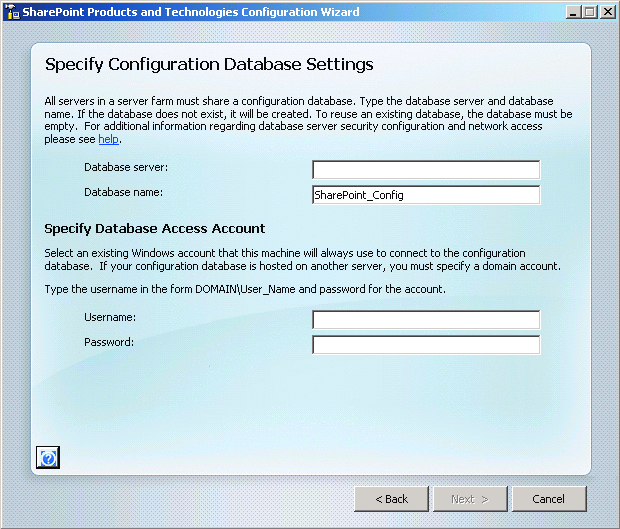
Task: Go to the previous step with Back button
Action: [391, 499]
